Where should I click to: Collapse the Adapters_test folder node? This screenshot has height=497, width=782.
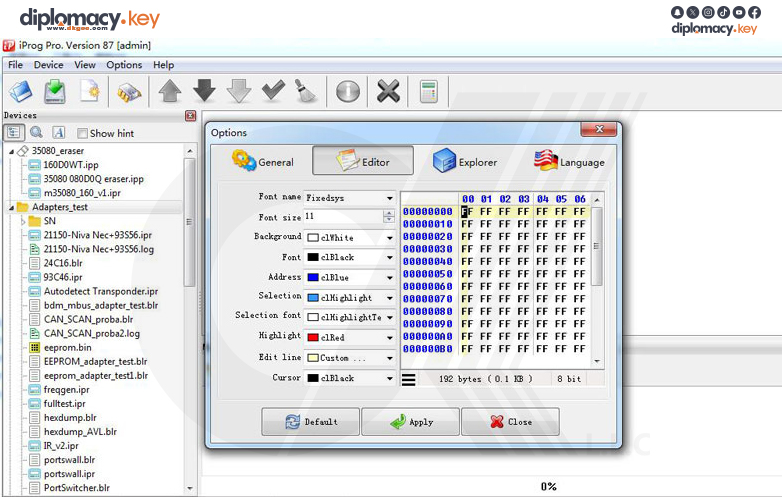pyautogui.click(x=11, y=207)
